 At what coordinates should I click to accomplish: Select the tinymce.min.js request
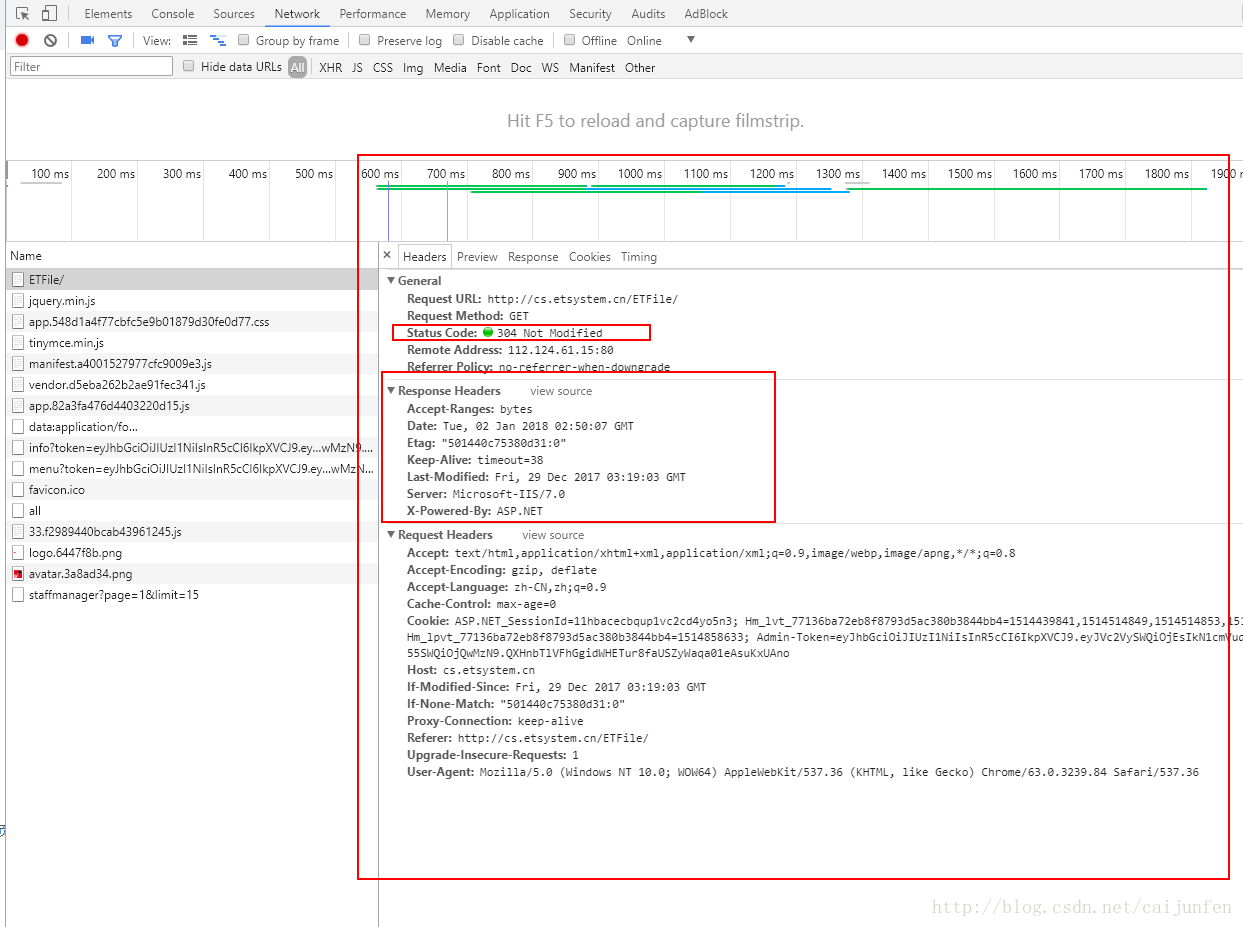[x=190, y=343]
